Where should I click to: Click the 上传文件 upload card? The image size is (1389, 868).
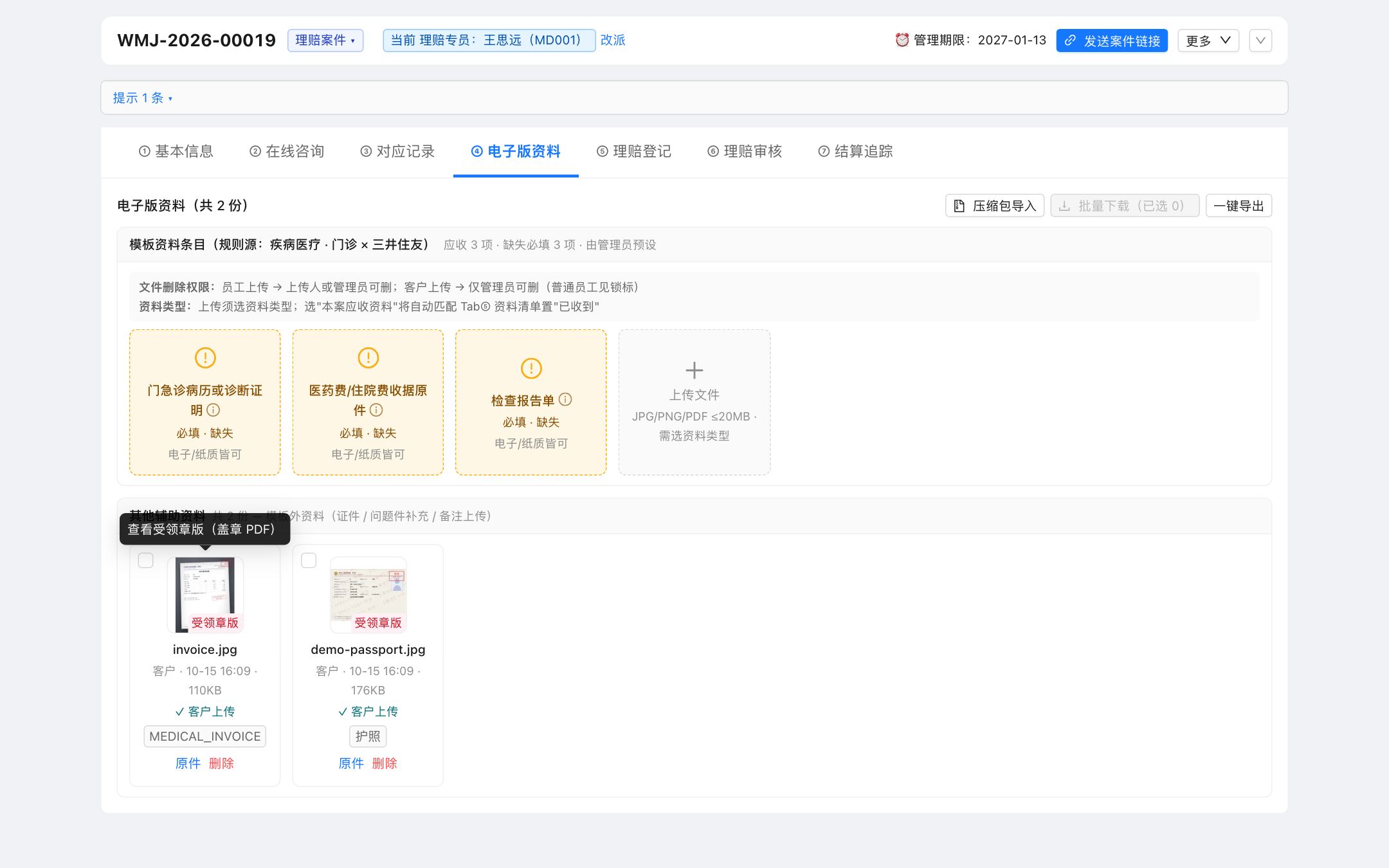(694, 402)
